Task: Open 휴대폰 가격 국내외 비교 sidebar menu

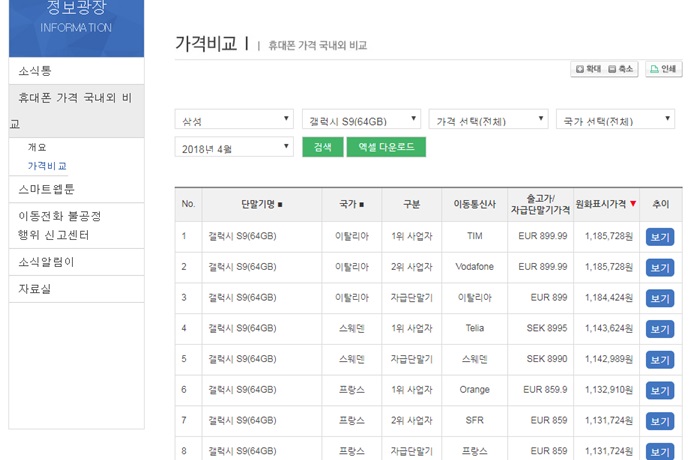Action: [x=77, y=111]
